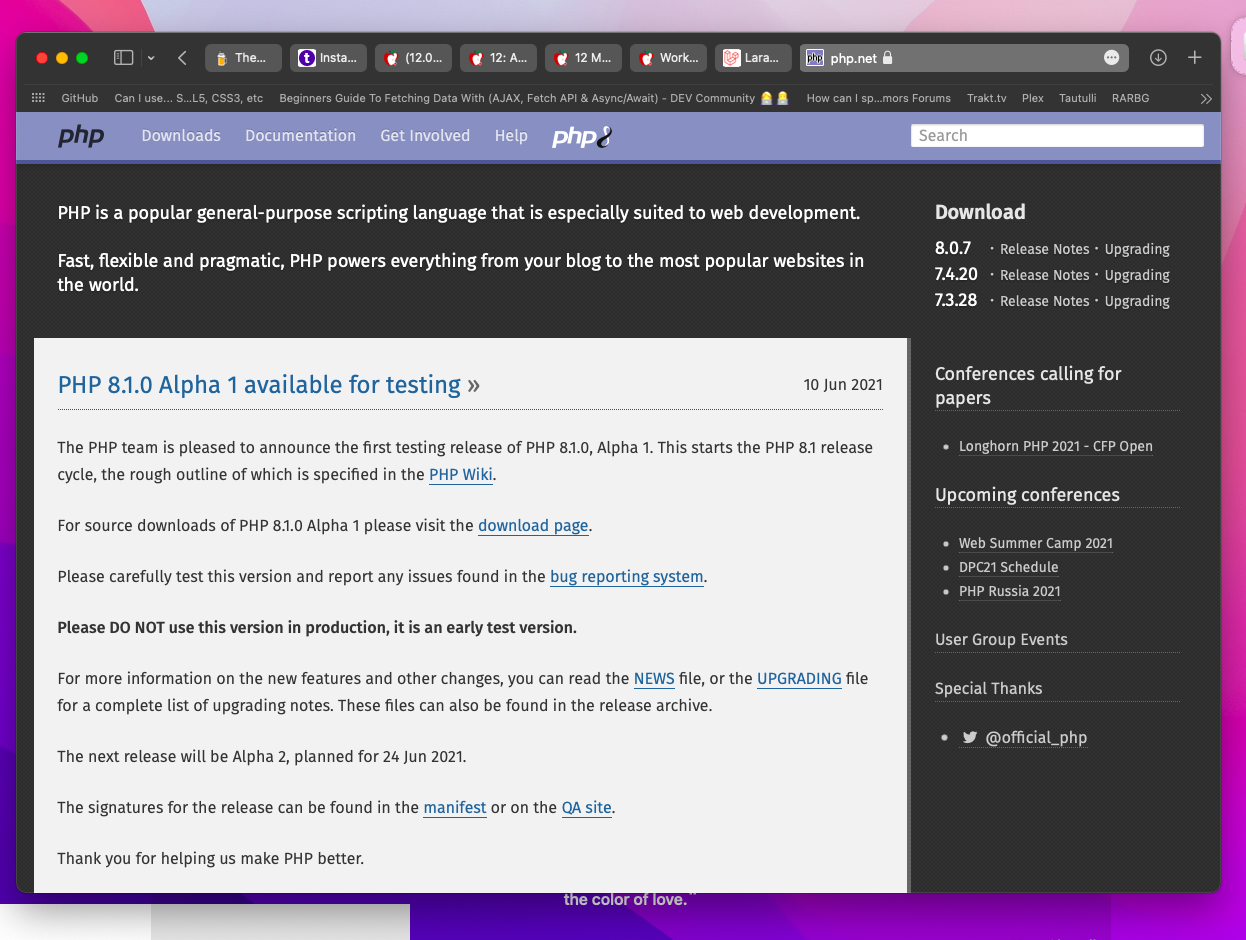Open the NEWS file link
The image size is (1246, 940).
[654, 678]
